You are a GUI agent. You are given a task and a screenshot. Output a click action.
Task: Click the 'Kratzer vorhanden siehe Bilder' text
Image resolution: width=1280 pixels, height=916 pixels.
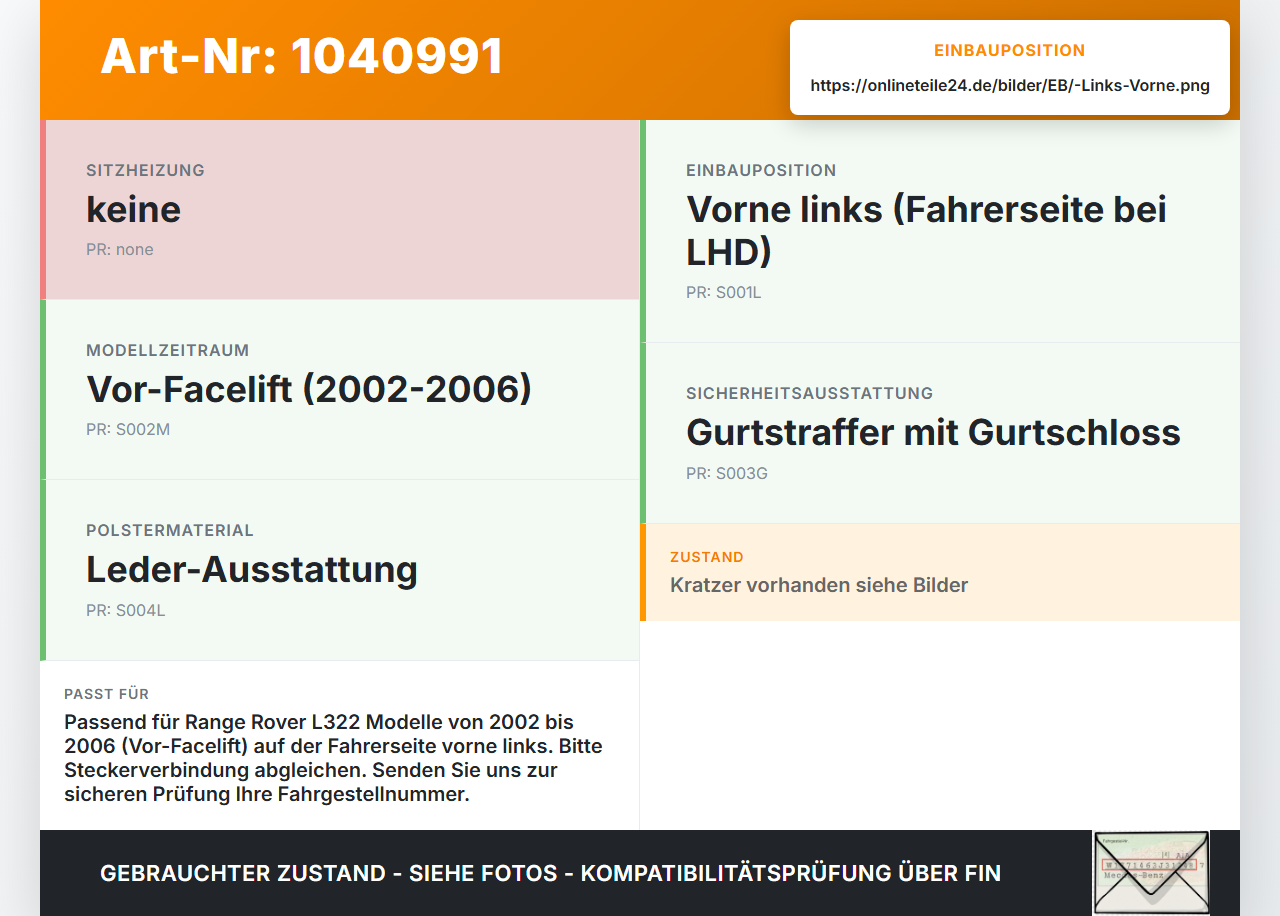[819, 585]
